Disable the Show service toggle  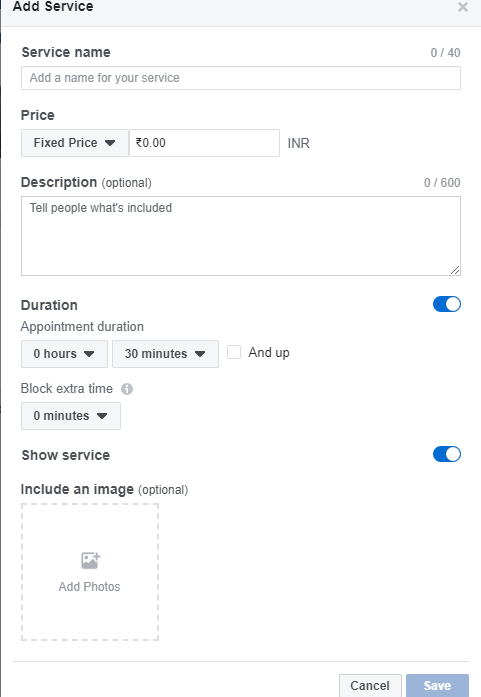447,454
